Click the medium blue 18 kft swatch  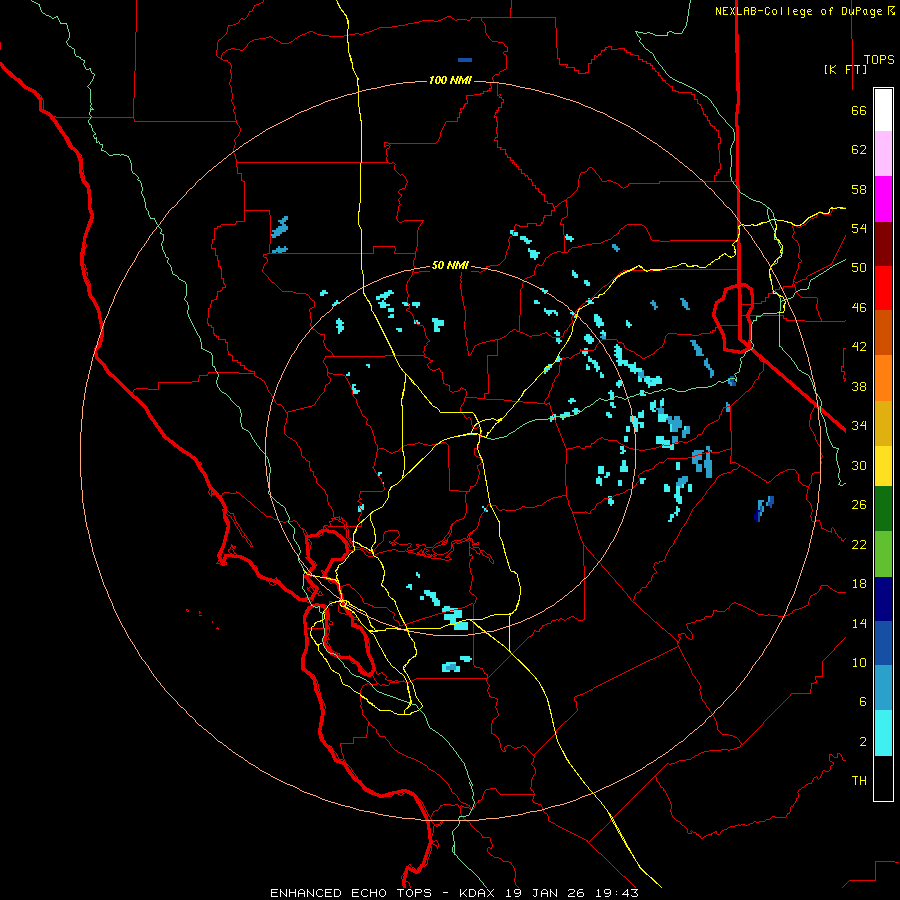point(883,643)
